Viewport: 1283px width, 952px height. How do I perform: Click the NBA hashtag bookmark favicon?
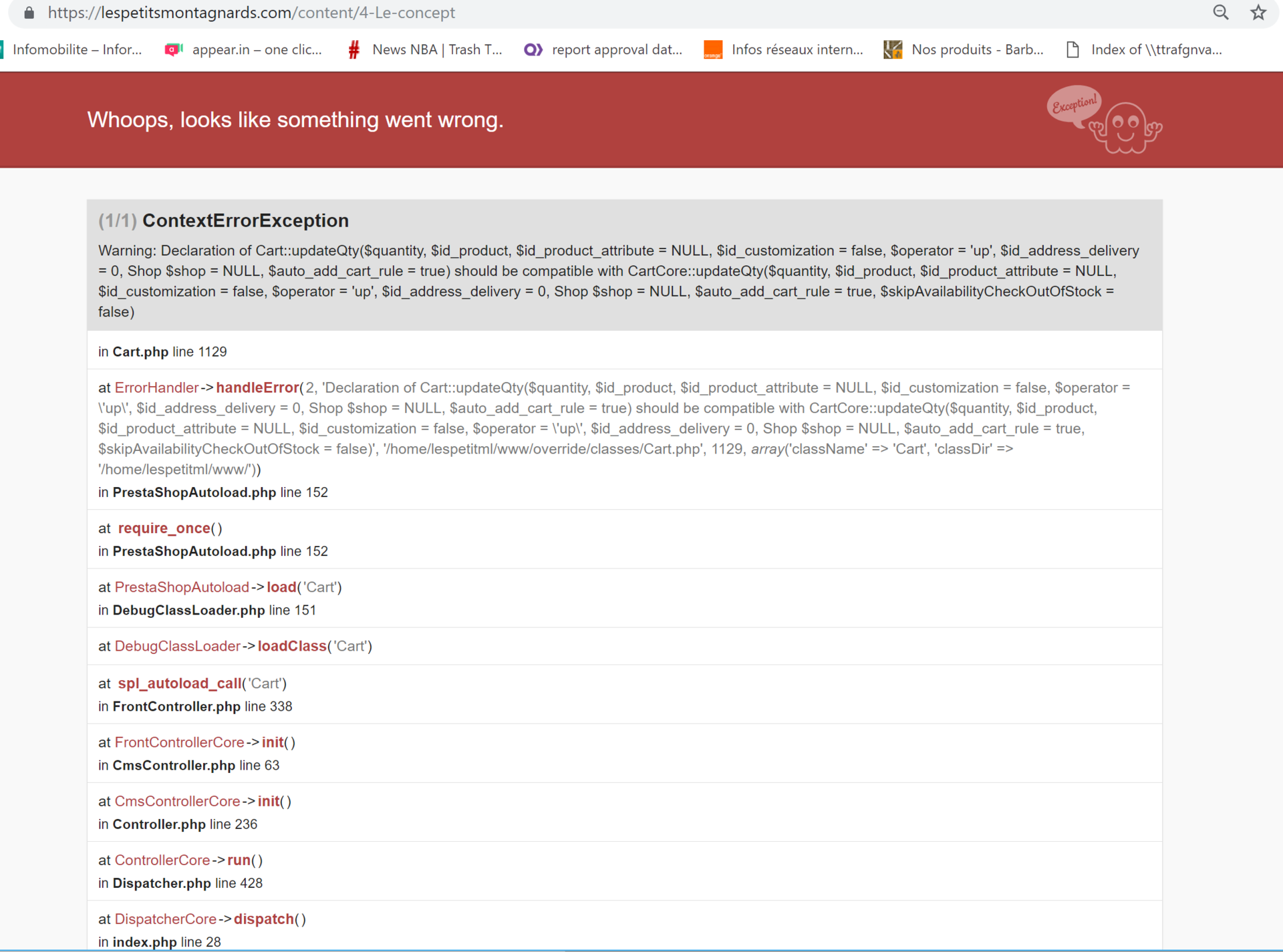click(x=354, y=49)
